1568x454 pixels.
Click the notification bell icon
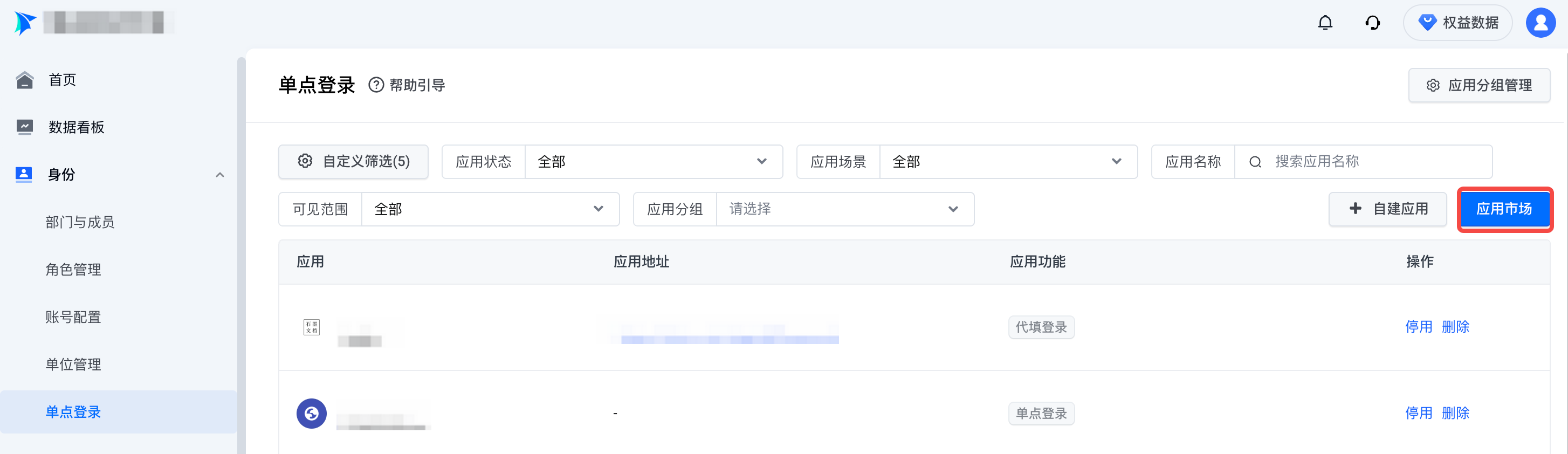click(x=1324, y=23)
